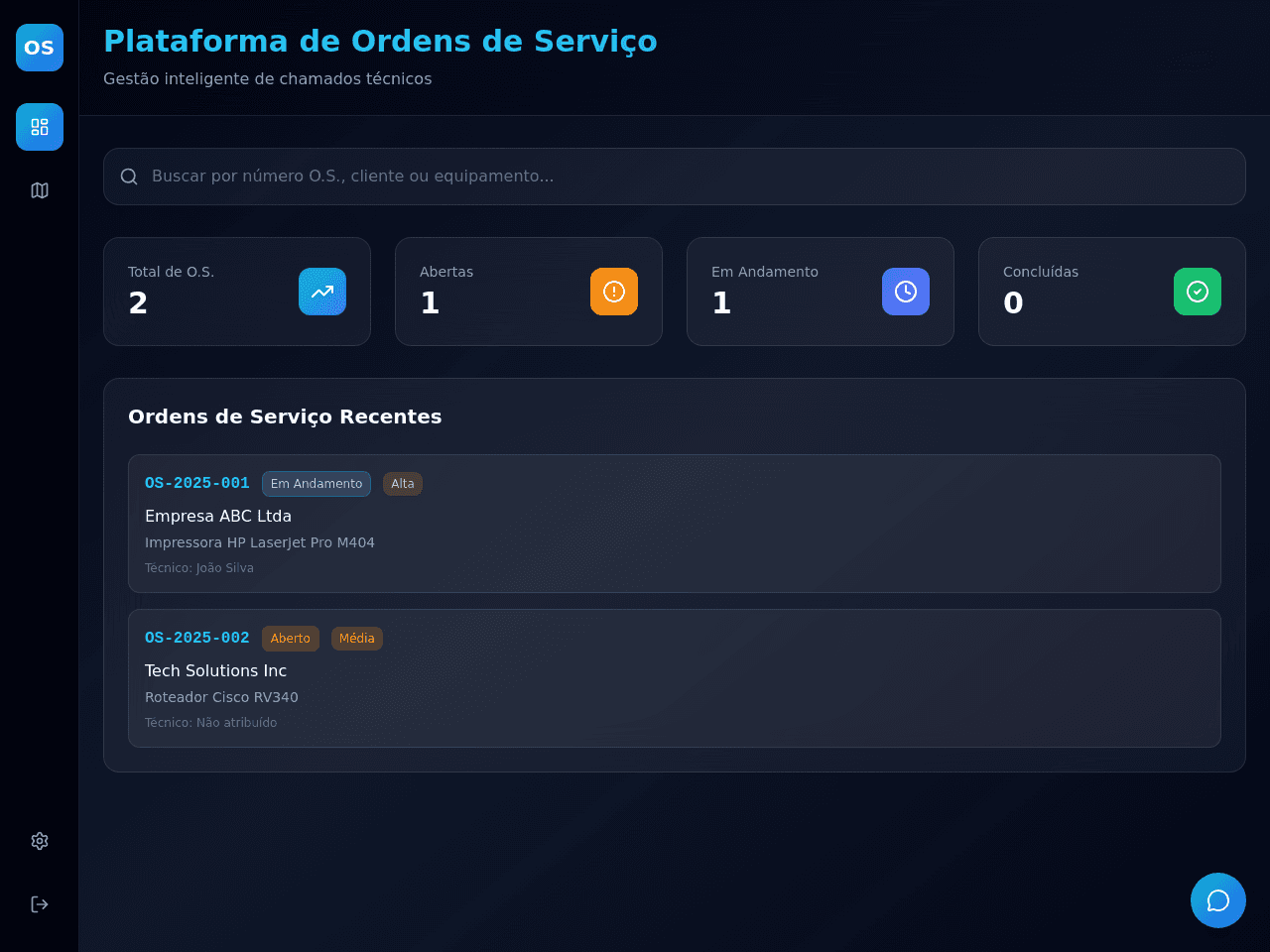Select the Empresa ABC Ltda client name
Viewport: 1270px width, 952px height.
pos(218,516)
